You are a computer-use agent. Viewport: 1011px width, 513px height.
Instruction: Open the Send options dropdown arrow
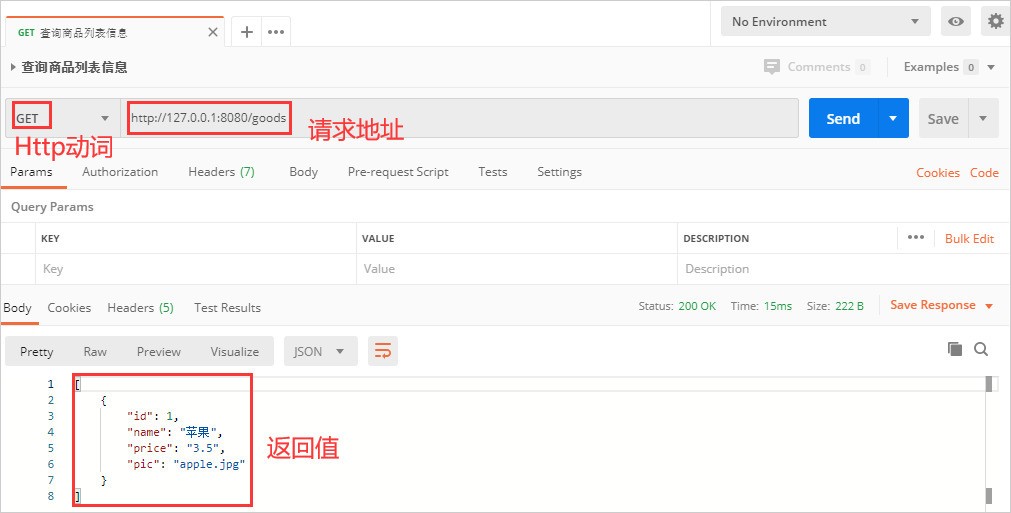click(x=893, y=119)
